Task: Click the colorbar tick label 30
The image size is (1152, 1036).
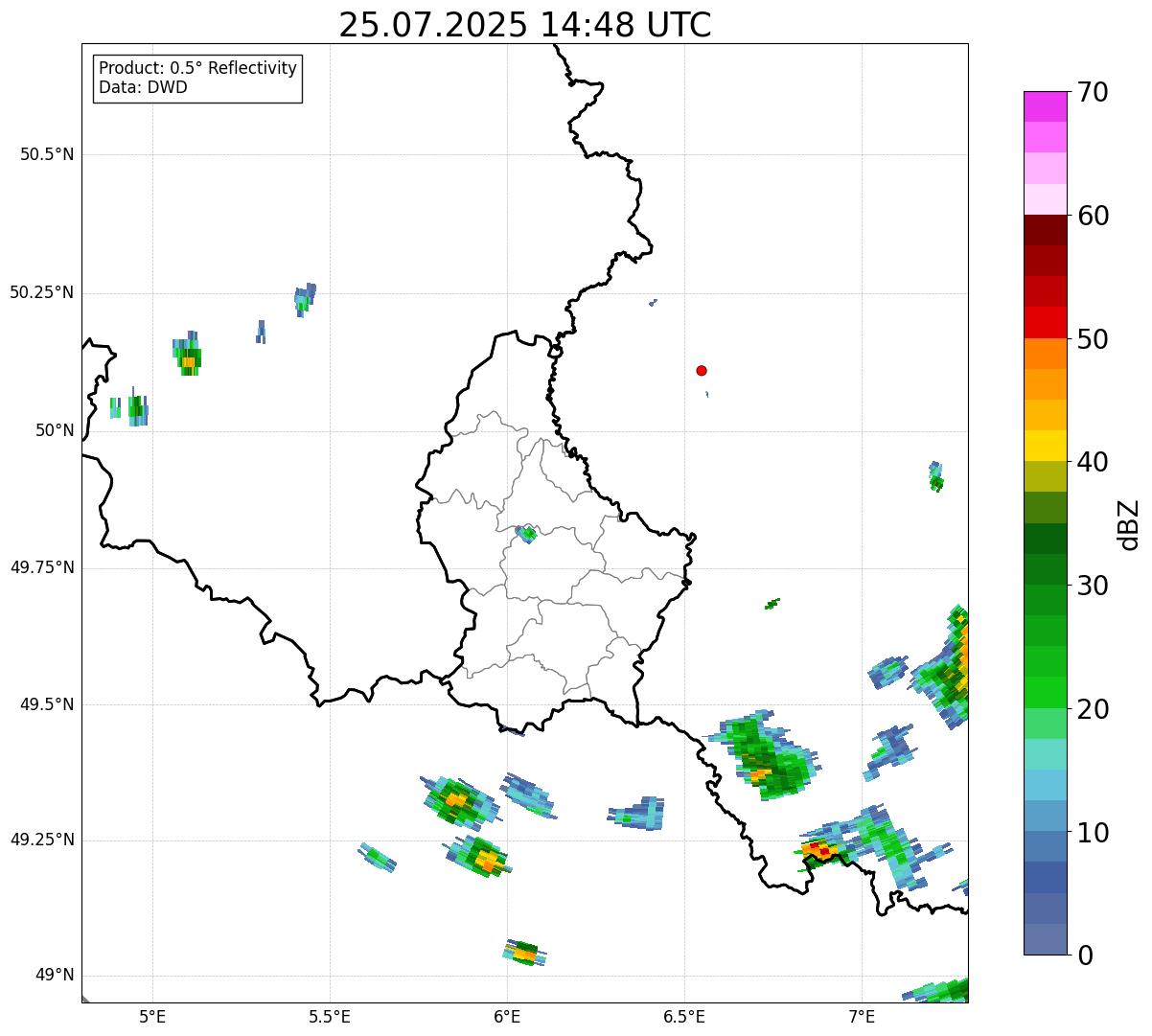Action: tap(1093, 586)
